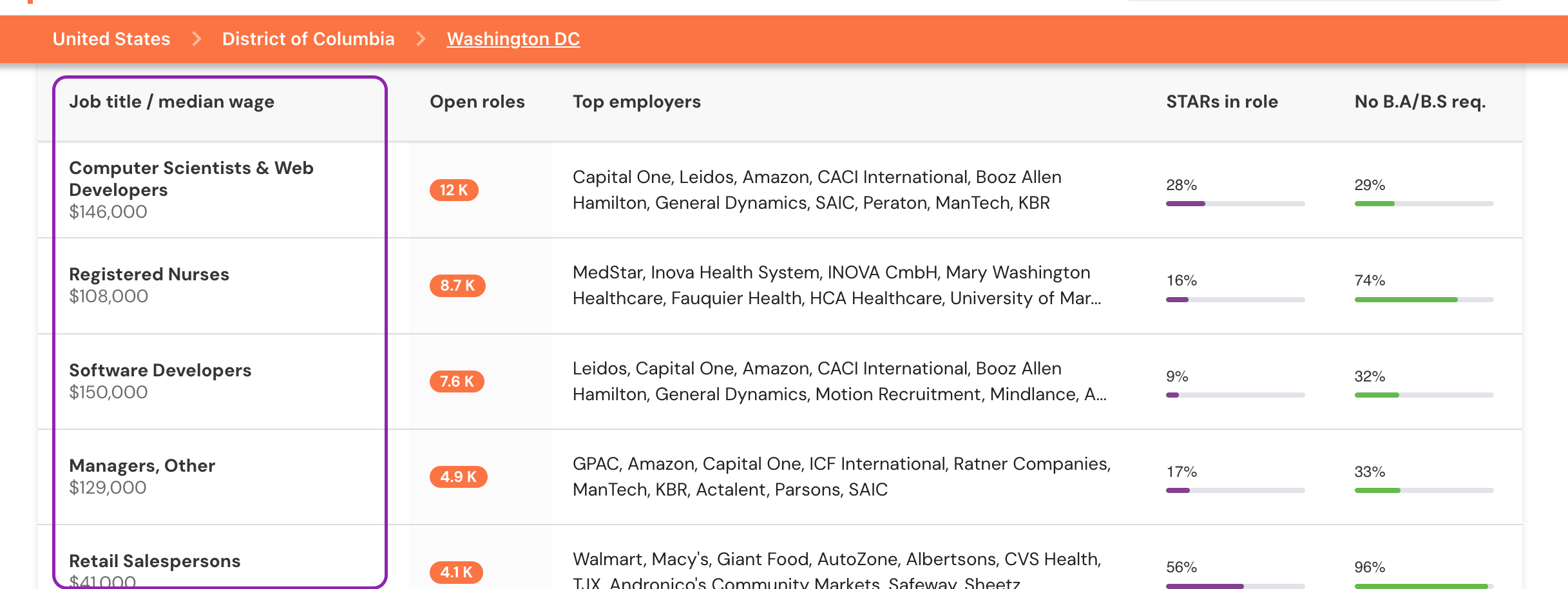Click the 4.9 K open roles badge

coord(458,477)
